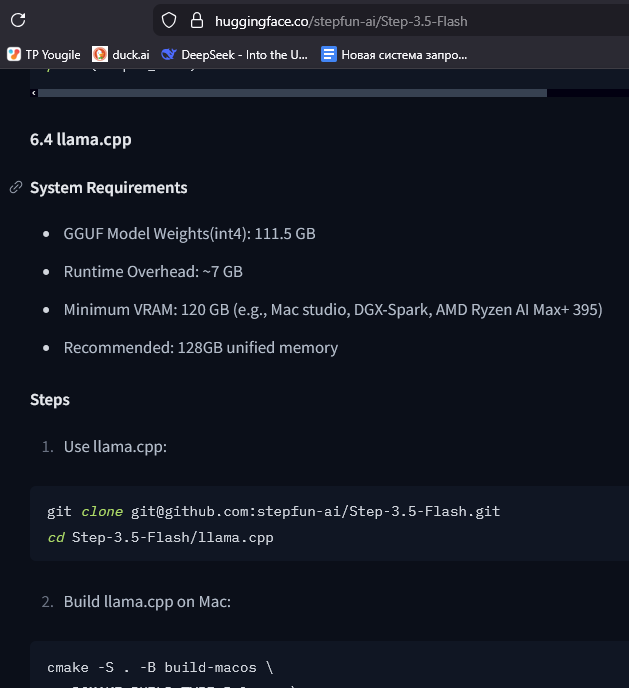Viewport: 629px width, 688px height.
Task: Open the tracking protection shield icon
Action: click(169, 20)
